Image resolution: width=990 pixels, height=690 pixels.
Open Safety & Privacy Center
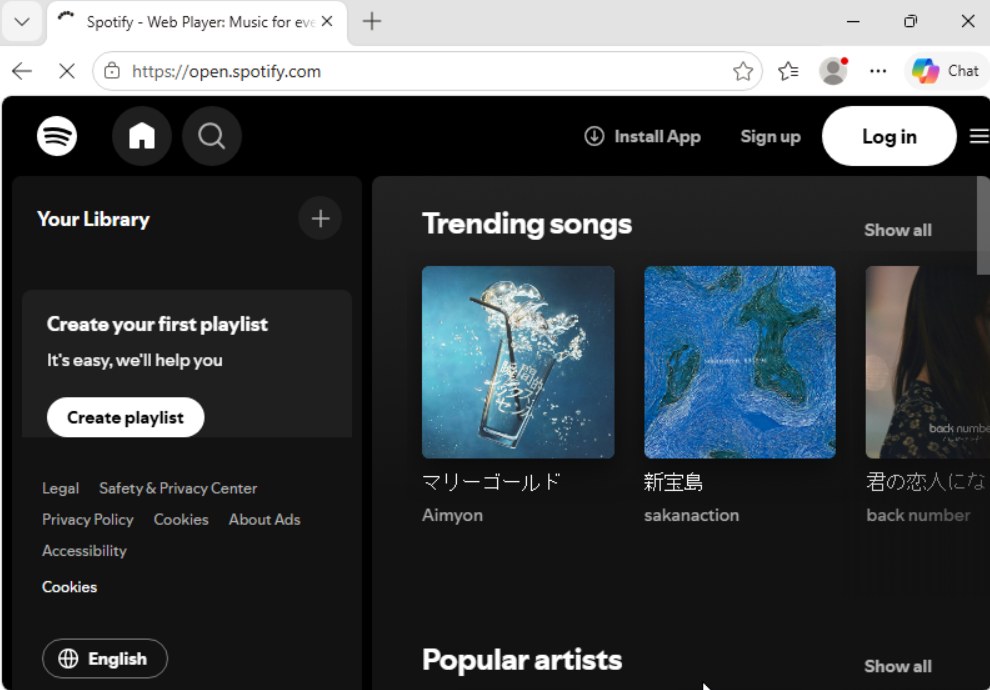coord(178,488)
